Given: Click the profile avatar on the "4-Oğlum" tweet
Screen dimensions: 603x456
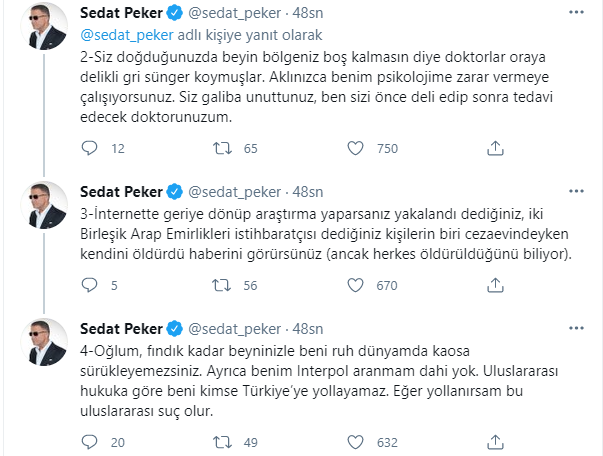Looking at the screenshot, I should [44, 343].
